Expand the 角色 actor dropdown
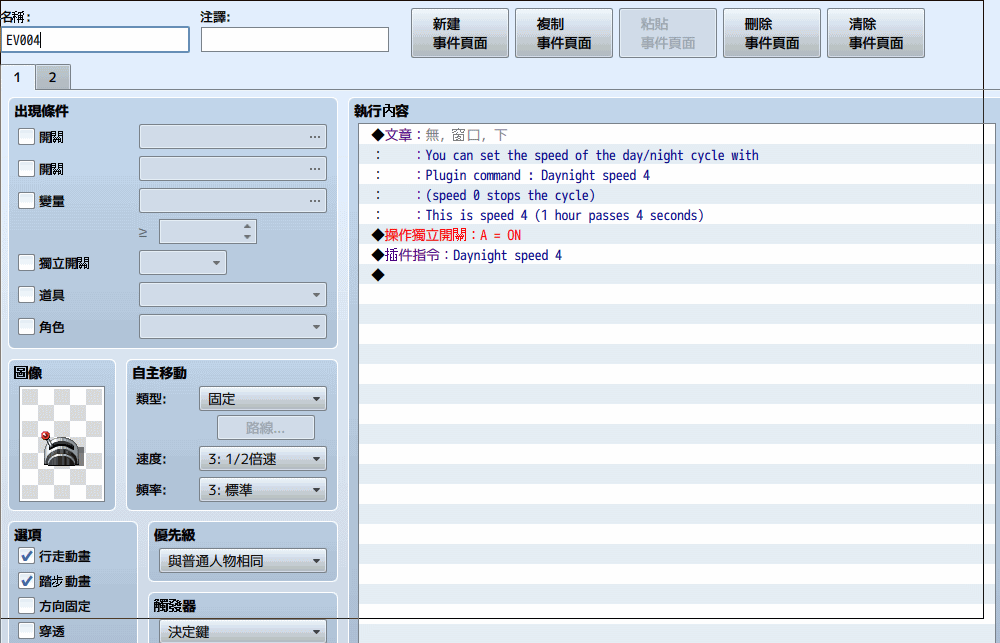 point(233,327)
